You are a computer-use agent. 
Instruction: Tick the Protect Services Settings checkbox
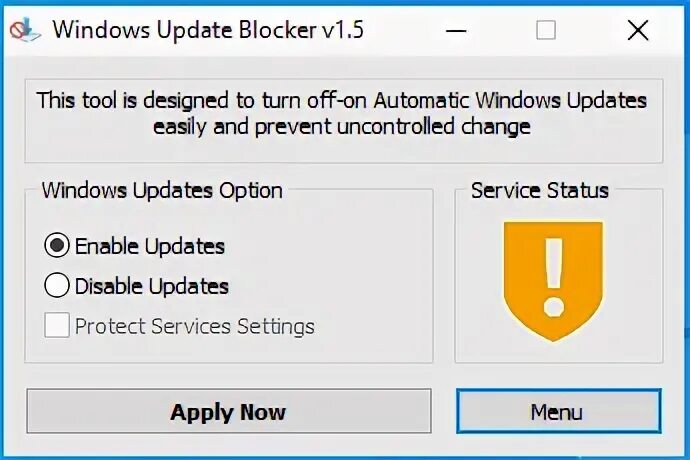pyautogui.click(x=57, y=326)
